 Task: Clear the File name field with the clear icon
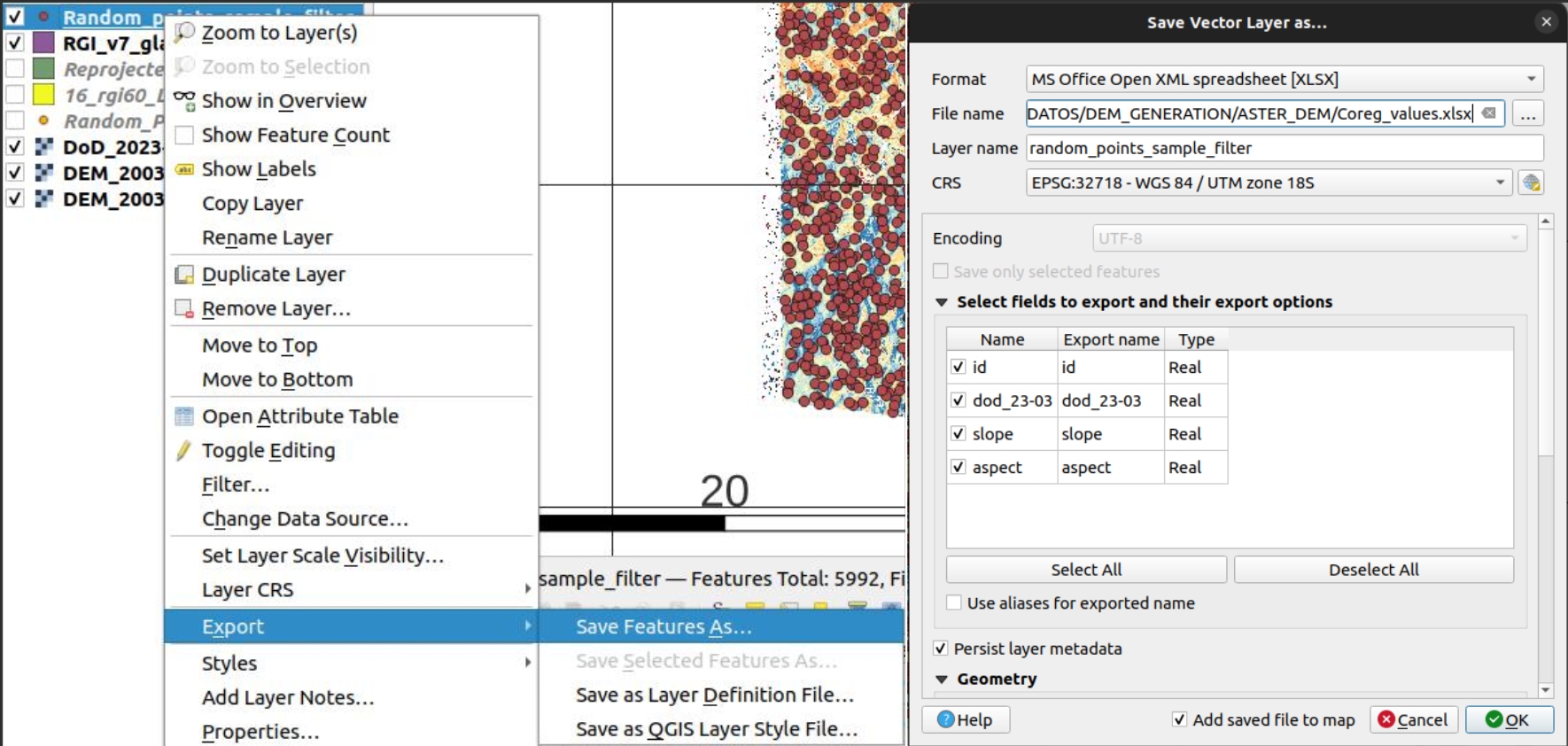(x=1489, y=113)
